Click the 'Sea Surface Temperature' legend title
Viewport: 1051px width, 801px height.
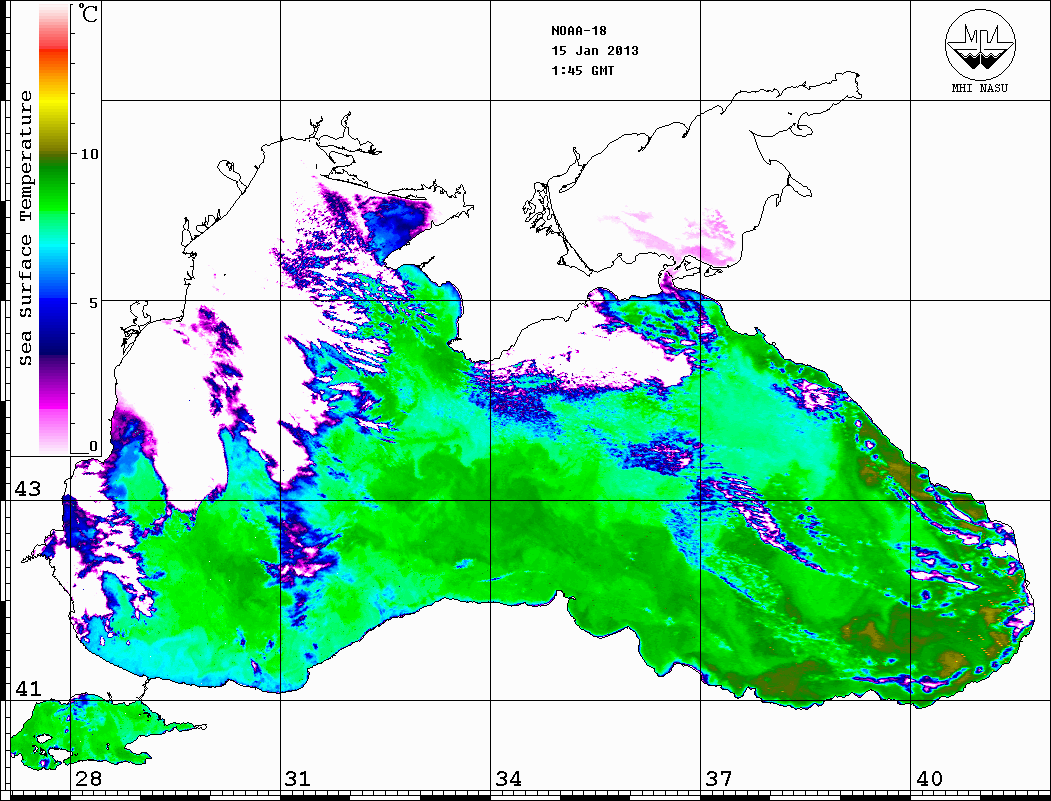(x=25, y=228)
